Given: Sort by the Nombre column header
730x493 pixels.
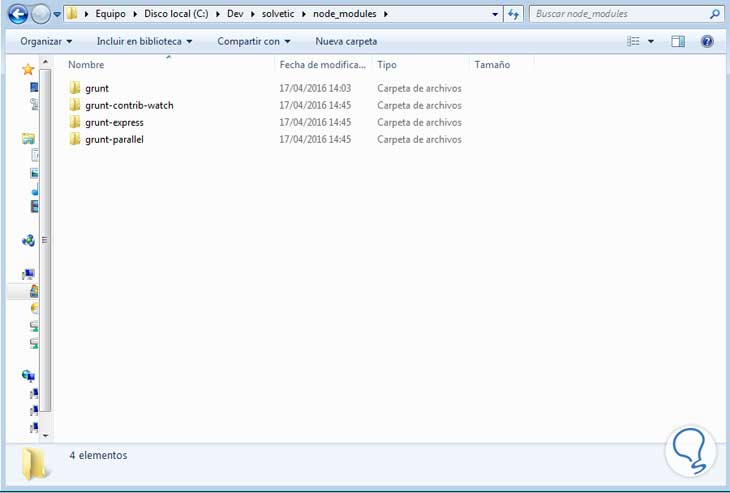Looking at the screenshot, I should click(x=169, y=65).
